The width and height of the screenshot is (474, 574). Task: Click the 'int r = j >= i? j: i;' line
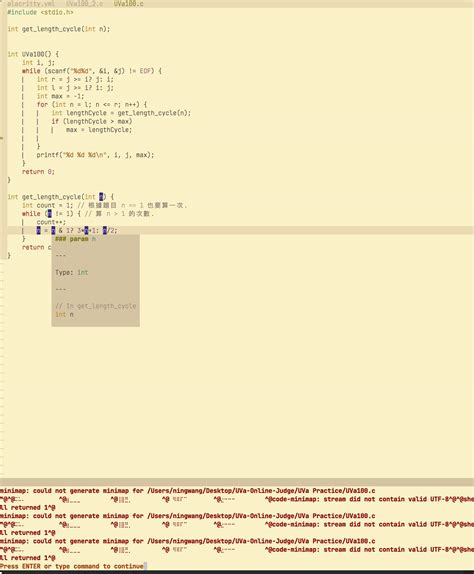tap(75, 79)
